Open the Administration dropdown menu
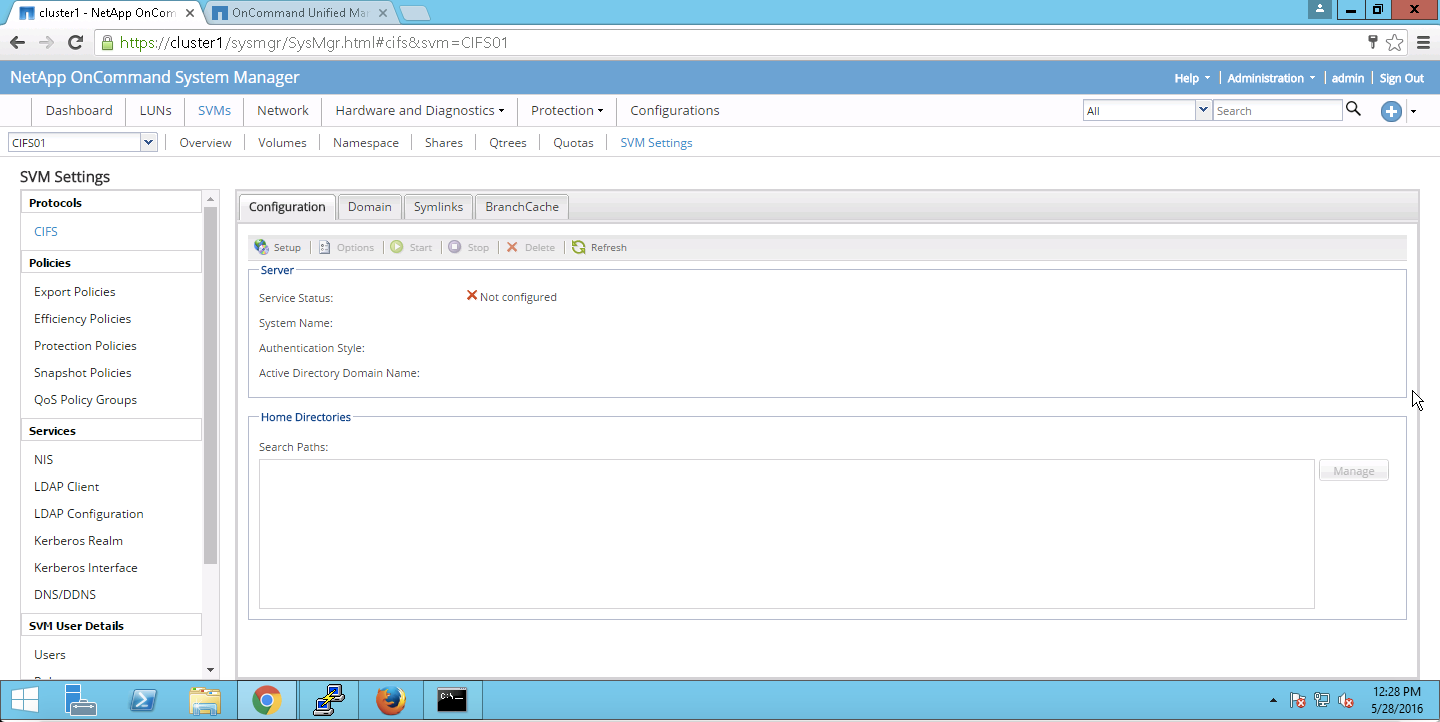The image size is (1440, 722). coord(1271,78)
